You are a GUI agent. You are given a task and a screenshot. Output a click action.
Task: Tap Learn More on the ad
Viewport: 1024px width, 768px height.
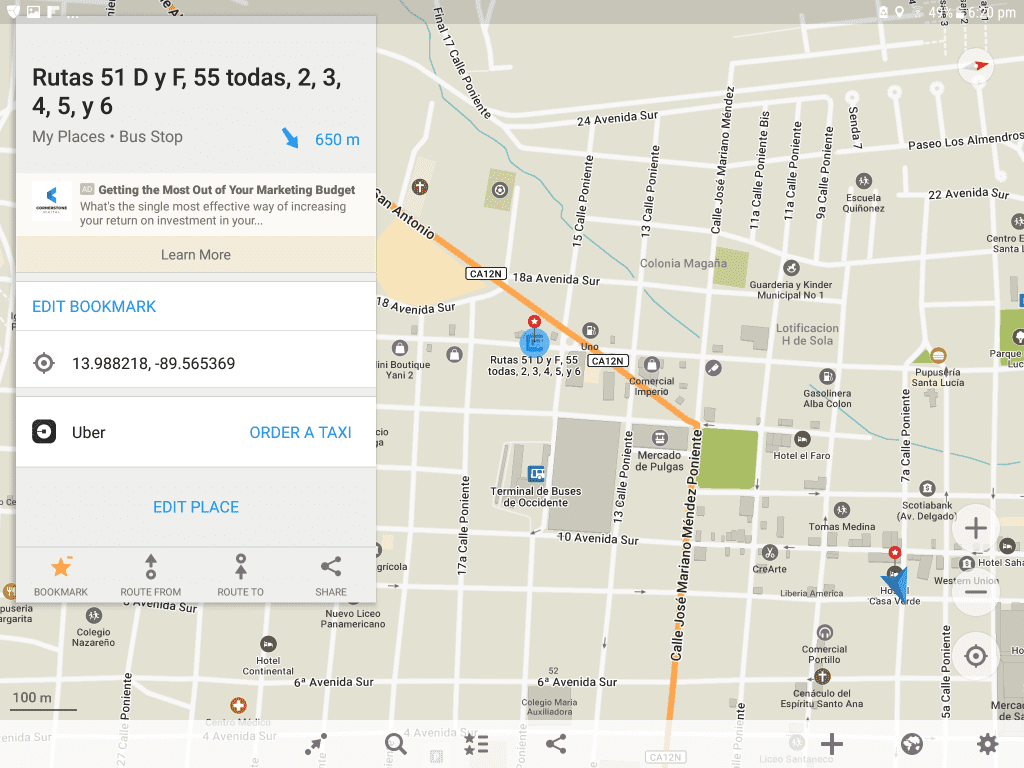(196, 255)
